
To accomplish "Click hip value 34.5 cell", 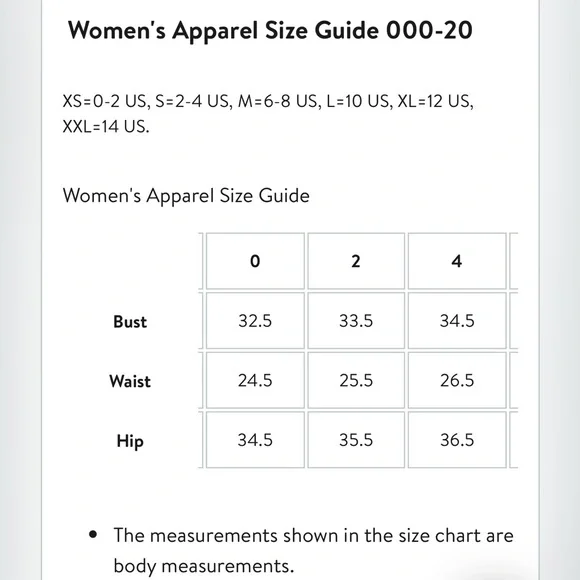I will [255, 440].
